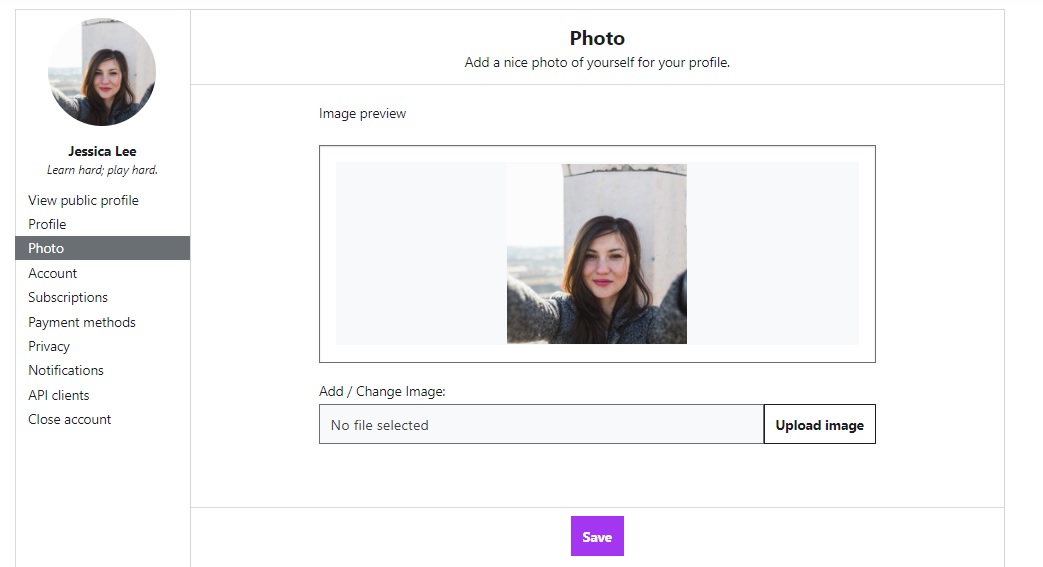Click the circular profile avatar in sidebar
Viewport: 1043px width, 567px height.
coord(102,72)
